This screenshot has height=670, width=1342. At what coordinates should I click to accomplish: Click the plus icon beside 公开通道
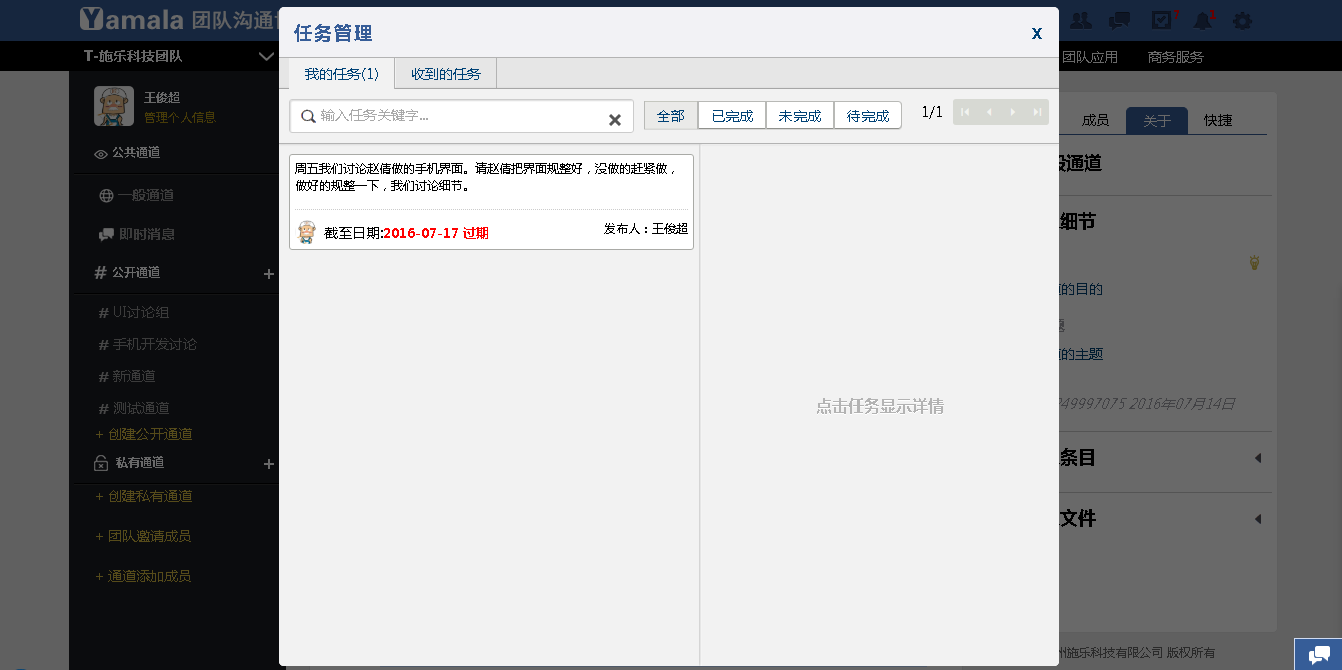[268, 273]
